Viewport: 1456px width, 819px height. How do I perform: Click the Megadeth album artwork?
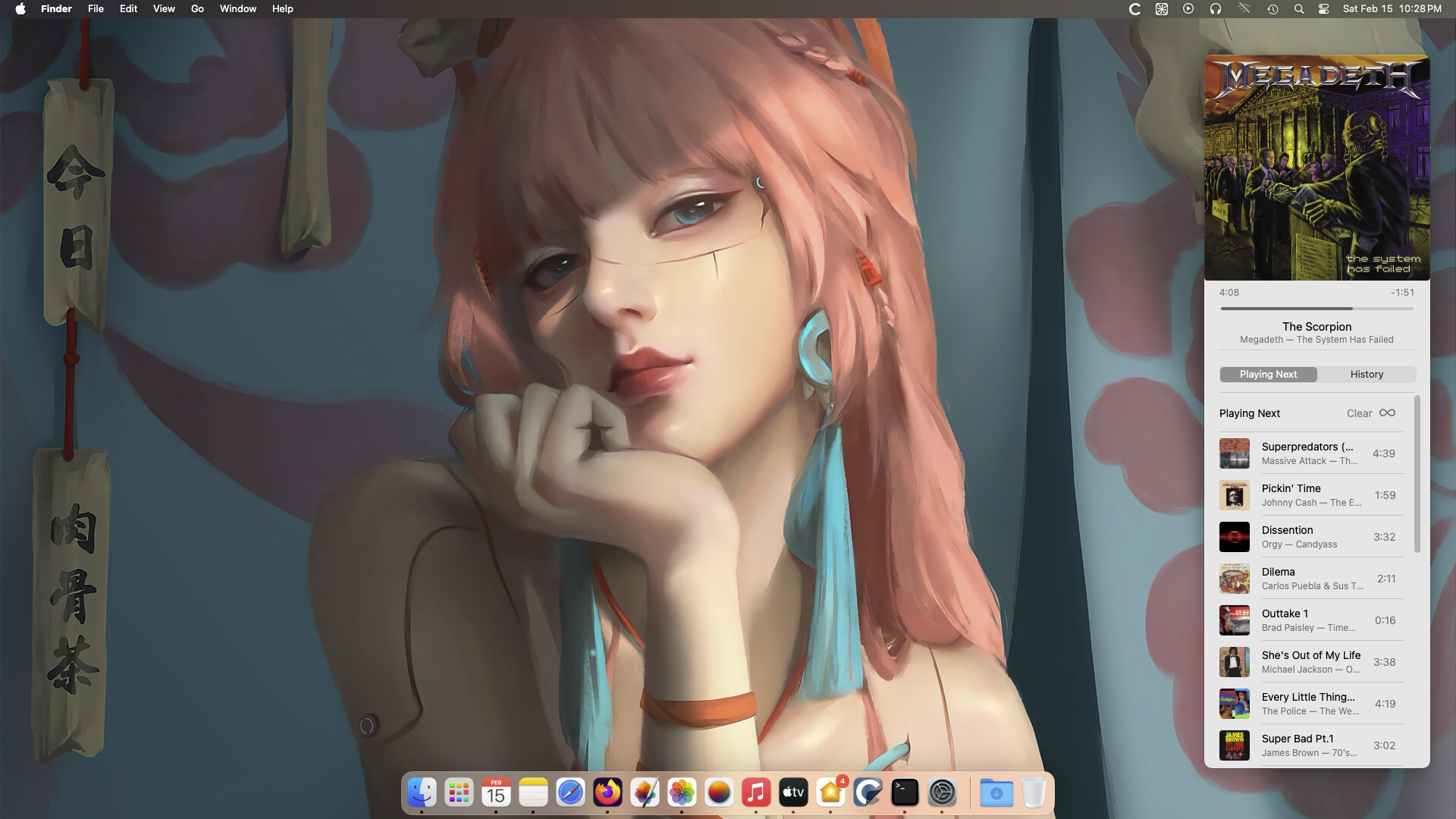click(x=1316, y=168)
